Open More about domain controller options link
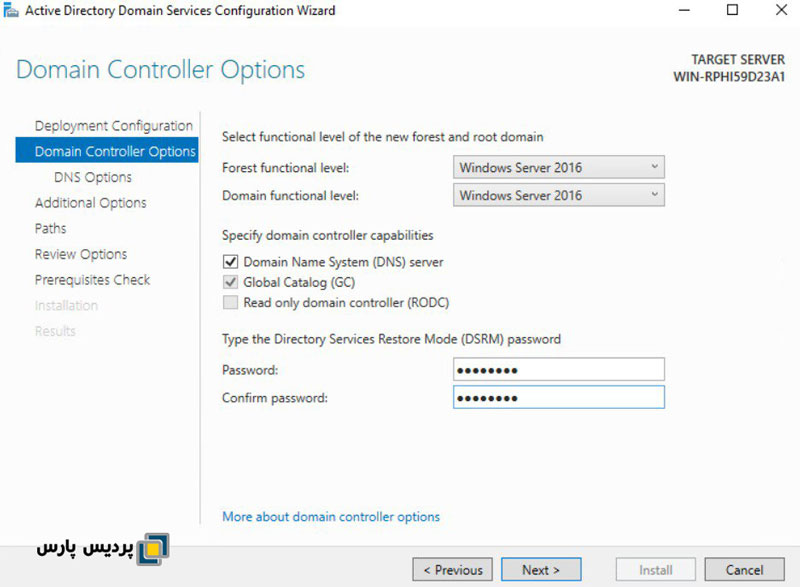Screen dimensions: 800x587 point(331,517)
